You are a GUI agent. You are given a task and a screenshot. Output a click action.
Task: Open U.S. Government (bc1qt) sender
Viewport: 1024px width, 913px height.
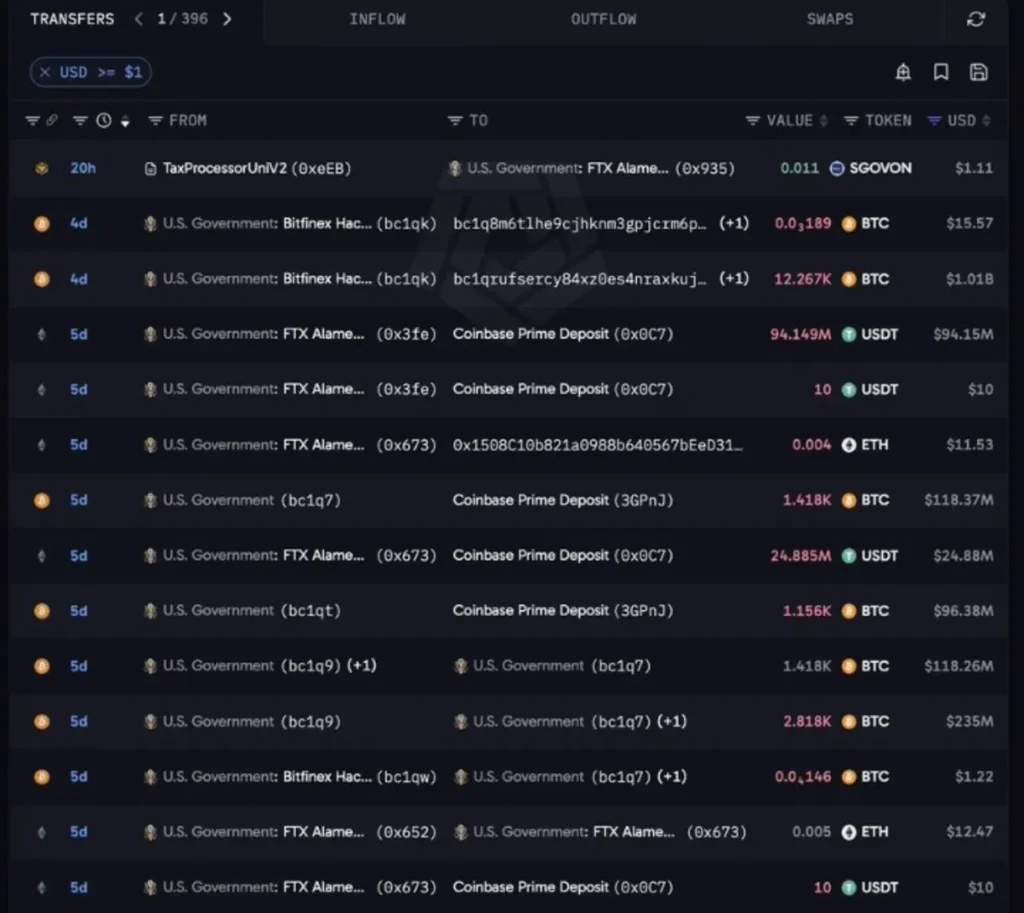click(x=251, y=611)
